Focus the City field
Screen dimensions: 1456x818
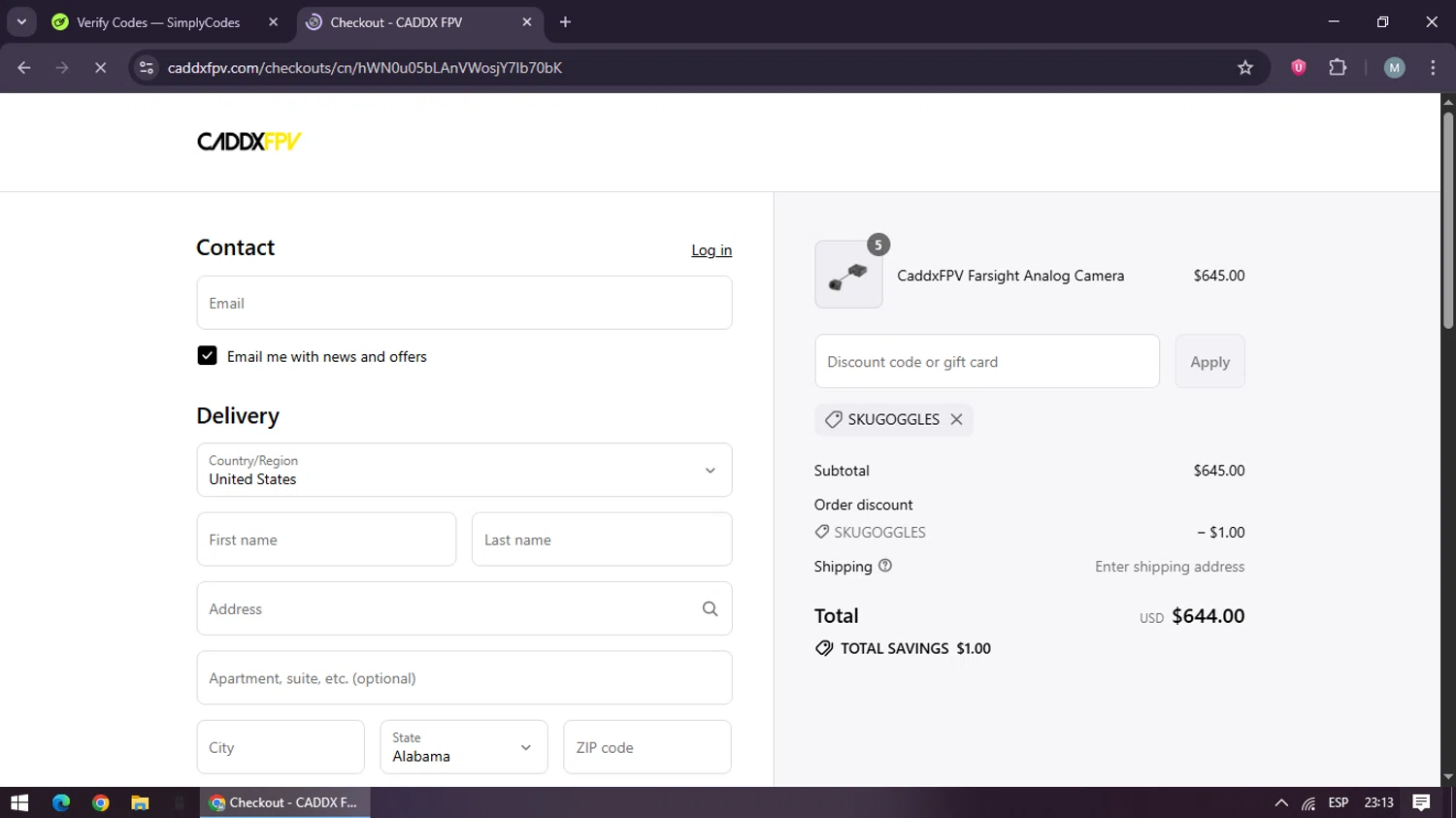click(x=281, y=747)
